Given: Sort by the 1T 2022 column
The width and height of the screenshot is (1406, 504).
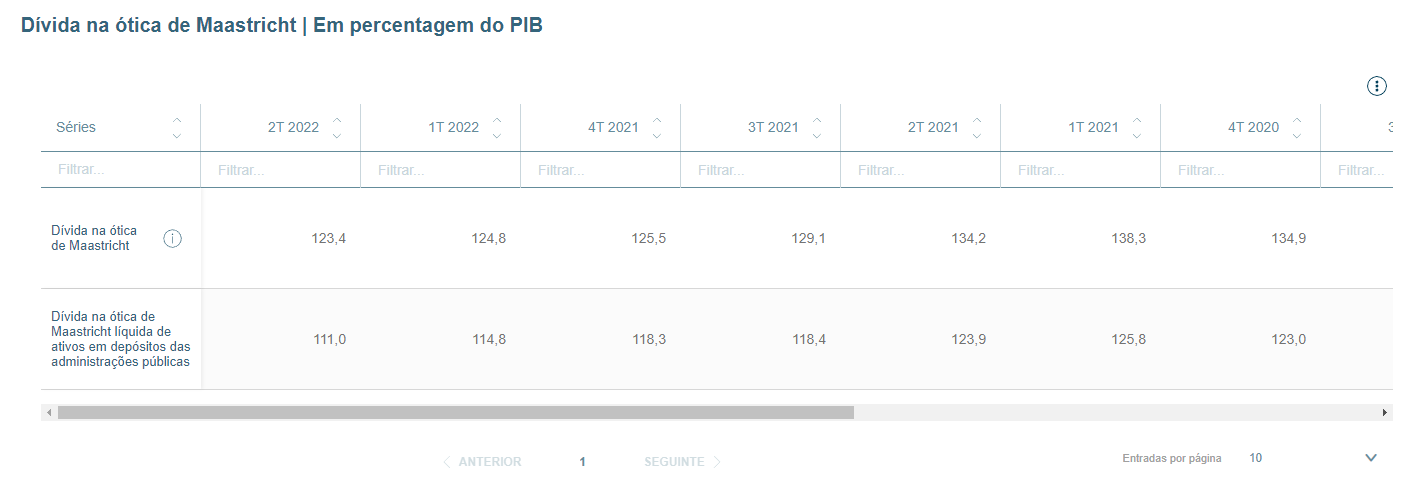Looking at the screenshot, I should click(497, 127).
